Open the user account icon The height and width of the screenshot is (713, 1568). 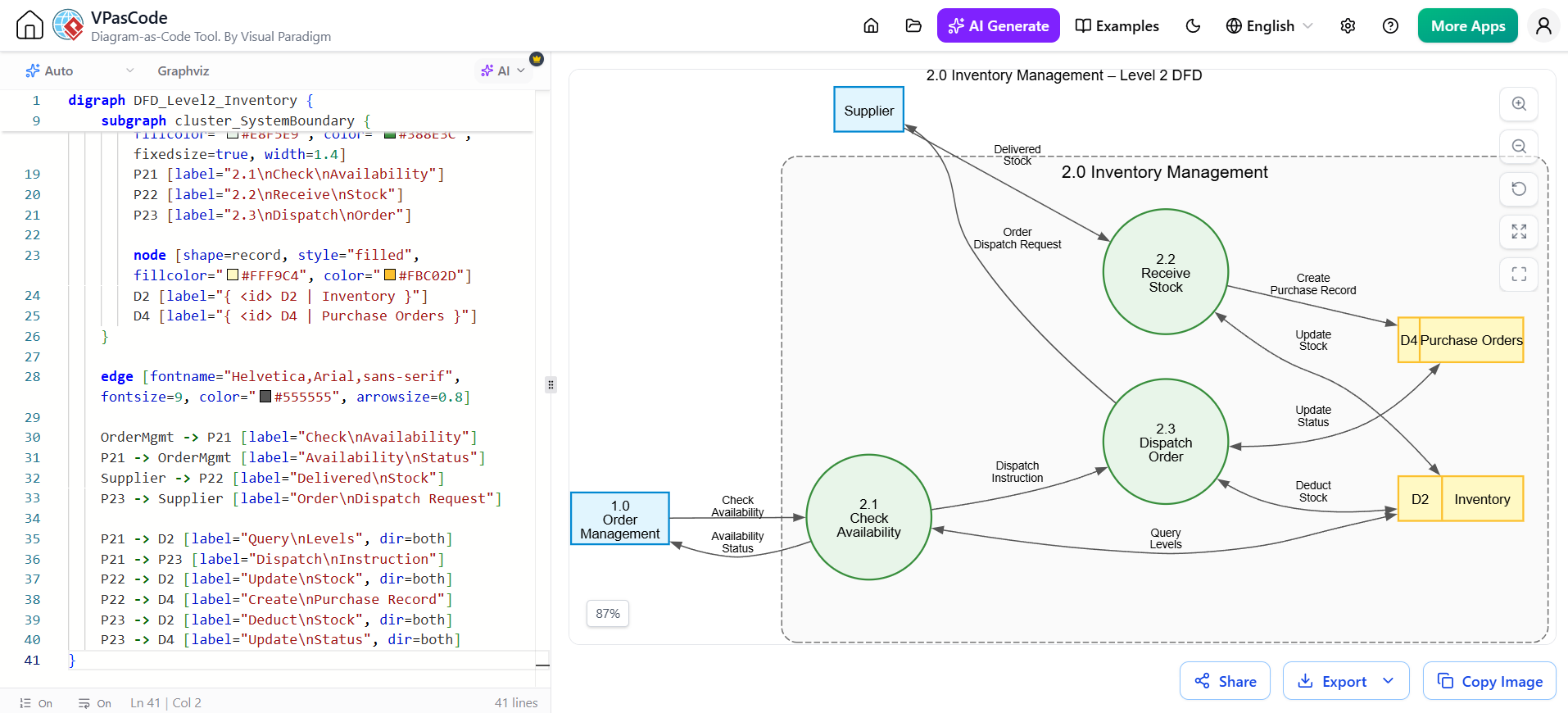click(1543, 25)
